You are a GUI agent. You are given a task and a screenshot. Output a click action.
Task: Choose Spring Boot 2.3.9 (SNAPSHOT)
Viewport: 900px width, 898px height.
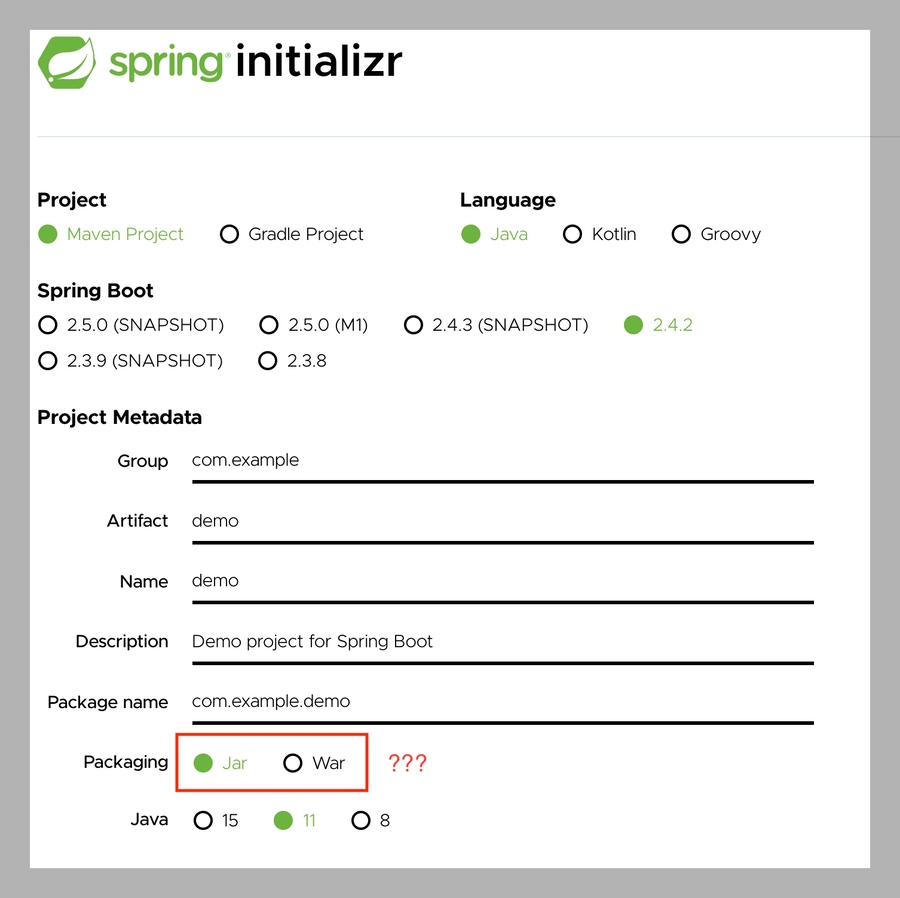point(48,361)
